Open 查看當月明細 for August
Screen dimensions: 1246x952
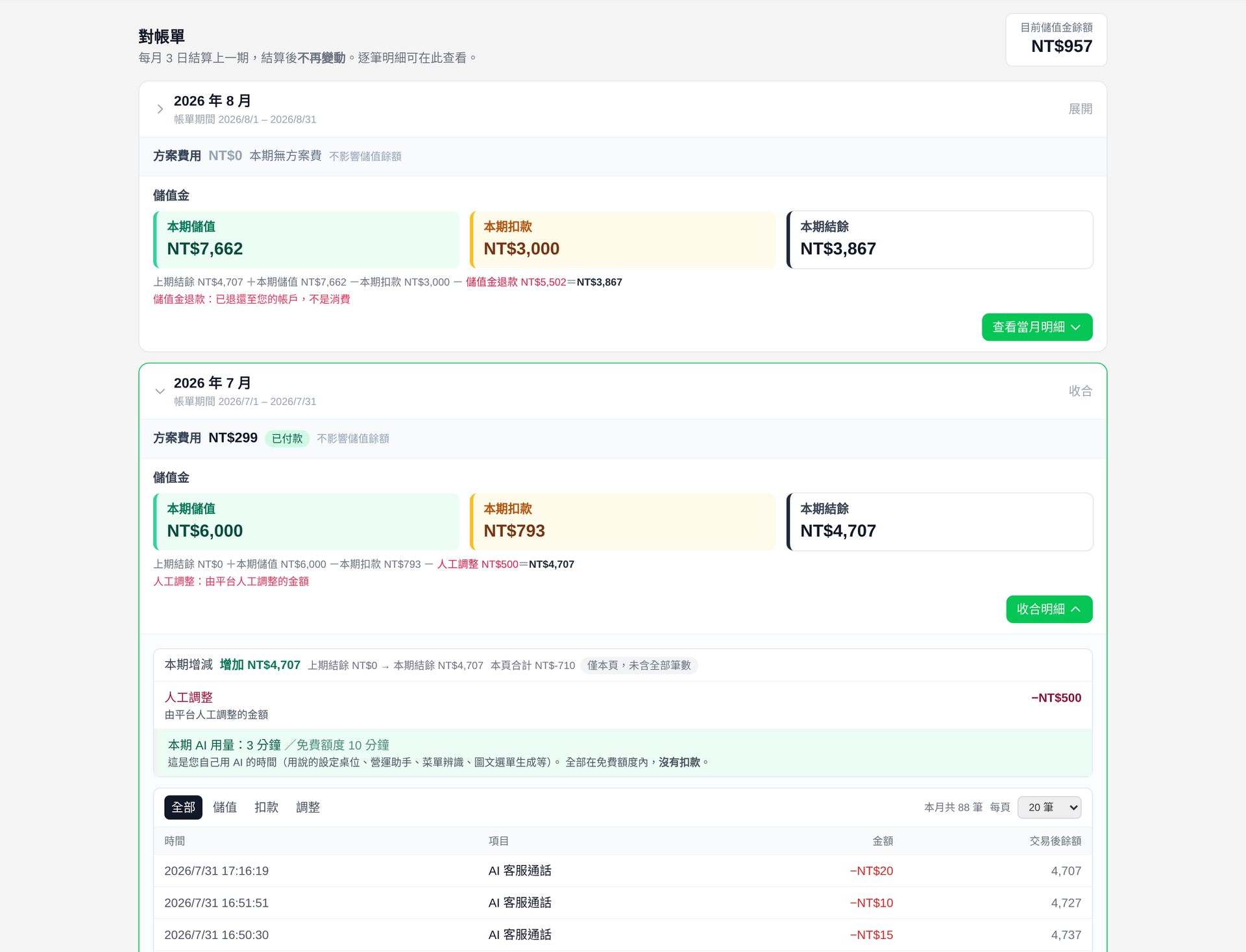1037,327
